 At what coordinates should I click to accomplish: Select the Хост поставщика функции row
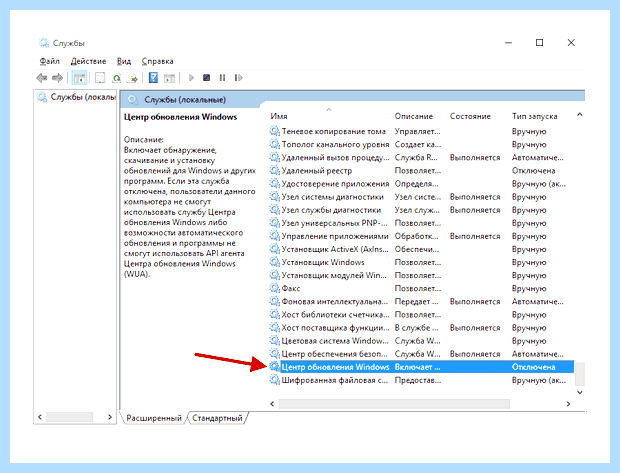point(422,328)
